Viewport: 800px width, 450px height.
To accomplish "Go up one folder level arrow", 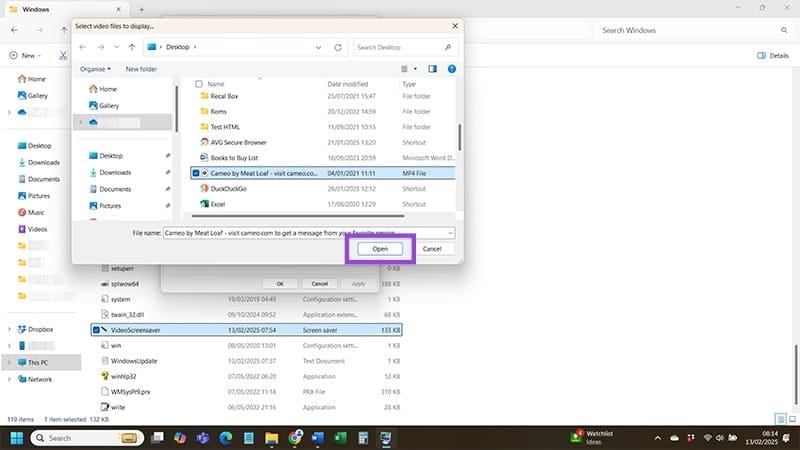I will tap(131, 47).
